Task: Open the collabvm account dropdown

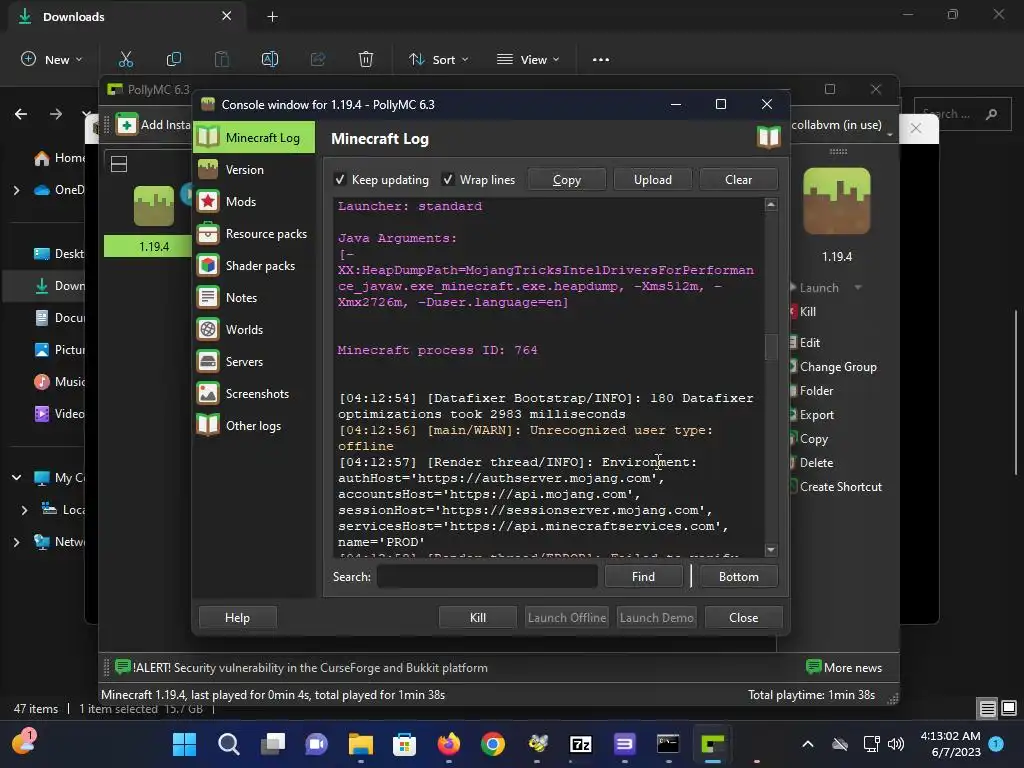Action: 842,125
